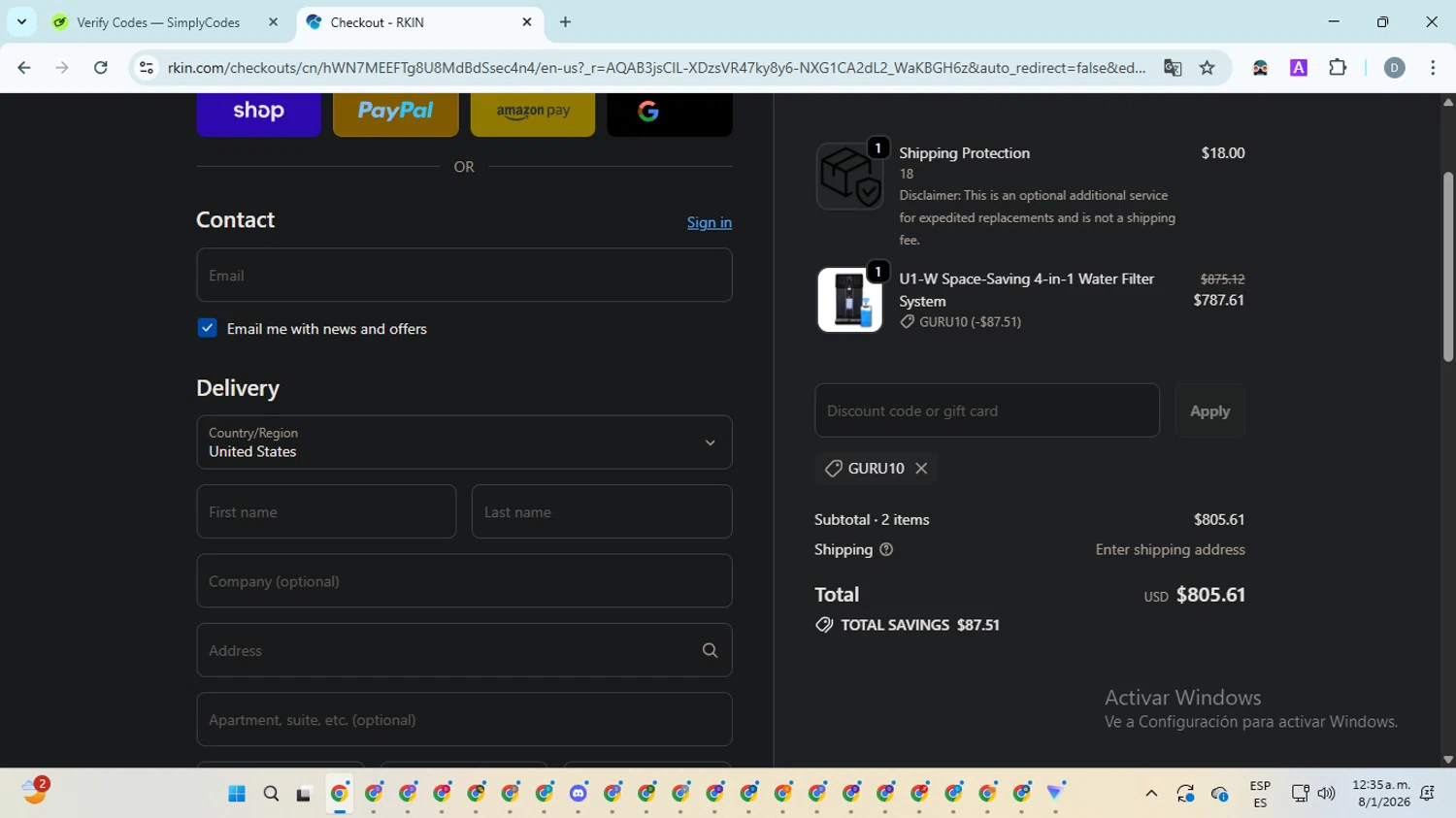Apply the discount code

[1209, 410]
